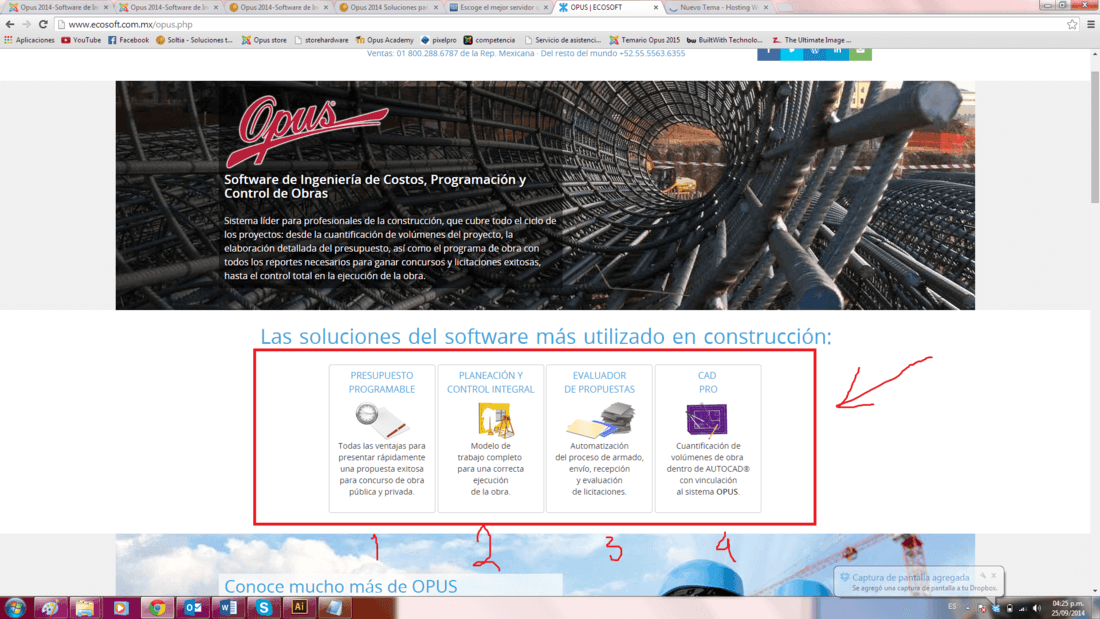Open the 'BuiltWith Technolo...' bookmark

point(724,40)
